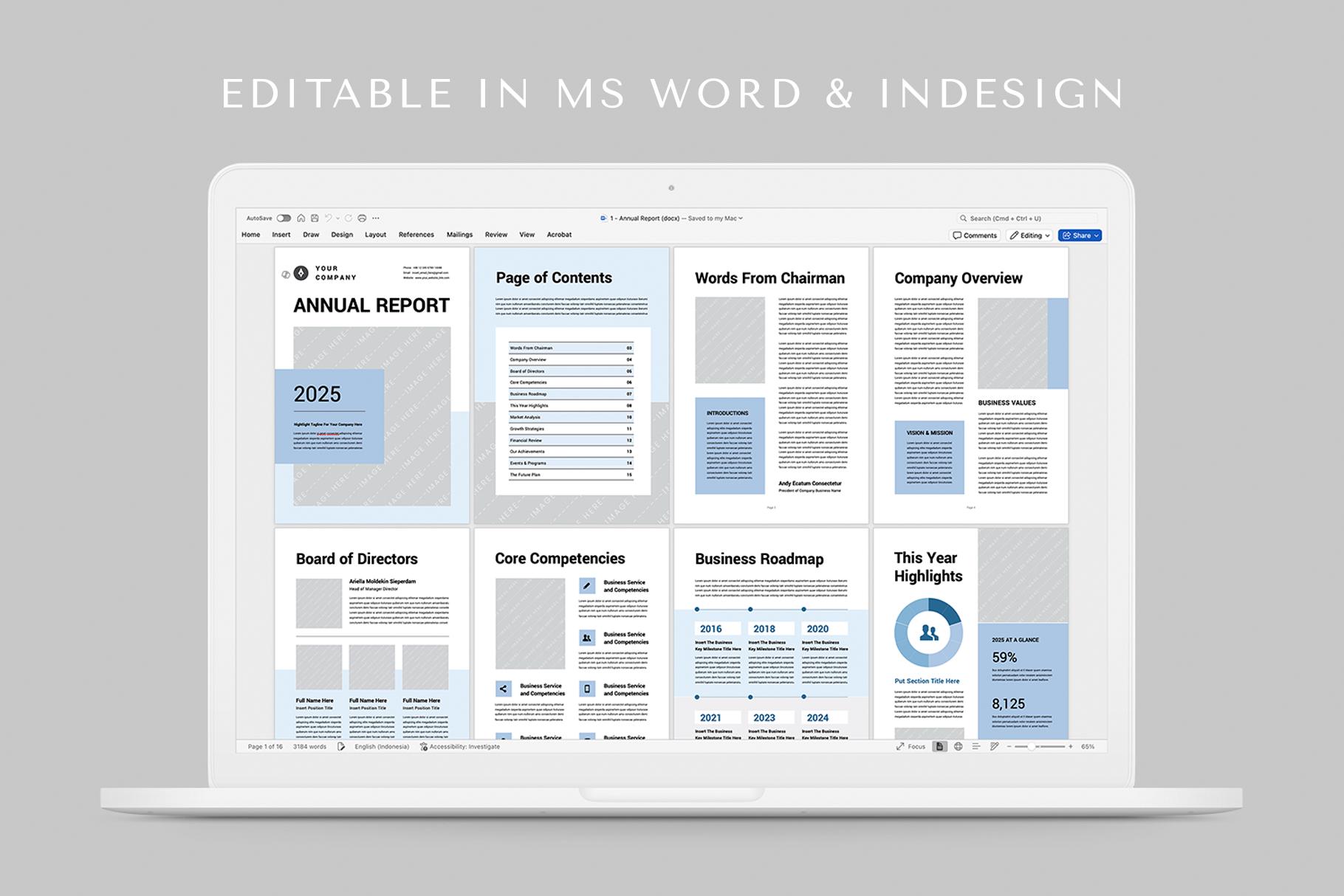Click English (Indonesia) language status
1344x896 pixels.
381,746
